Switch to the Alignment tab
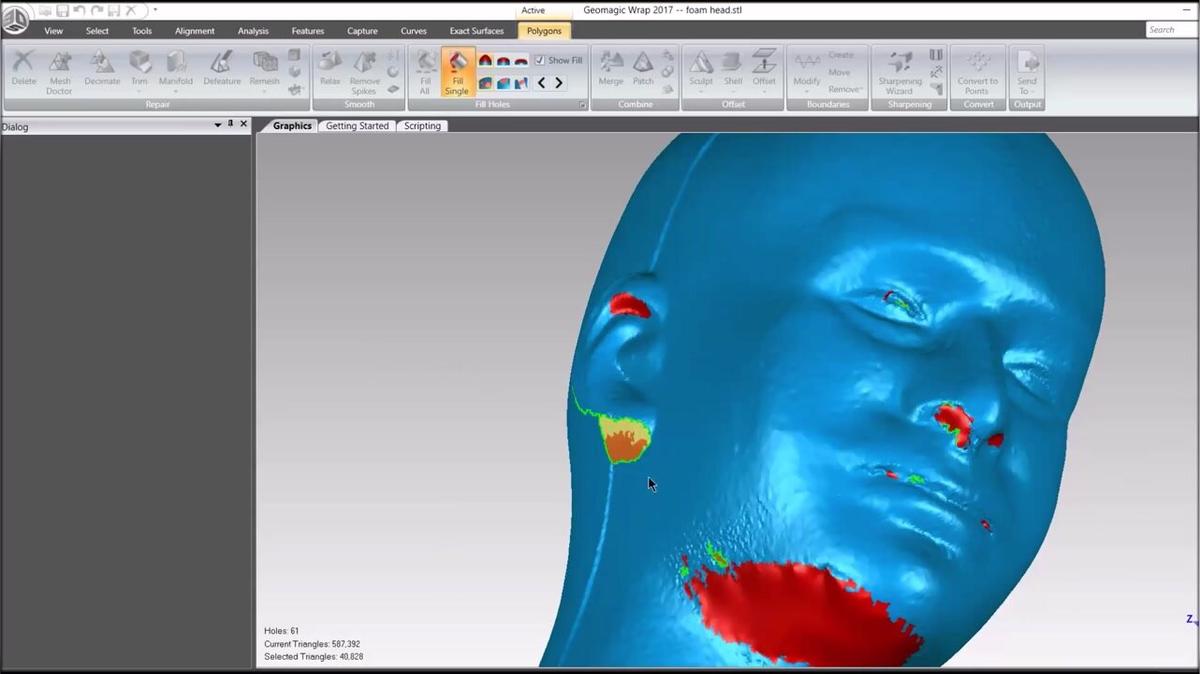This screenshot has height=674, width=1200. coord(195,31)
